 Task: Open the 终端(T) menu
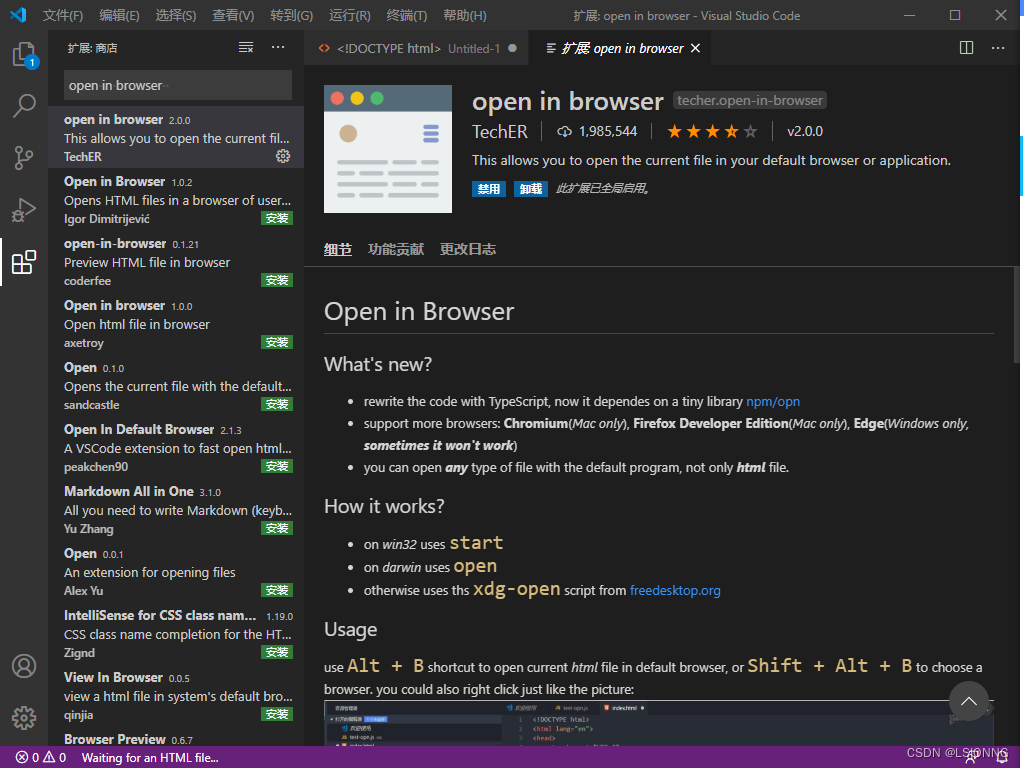click(x=406, y=15)
